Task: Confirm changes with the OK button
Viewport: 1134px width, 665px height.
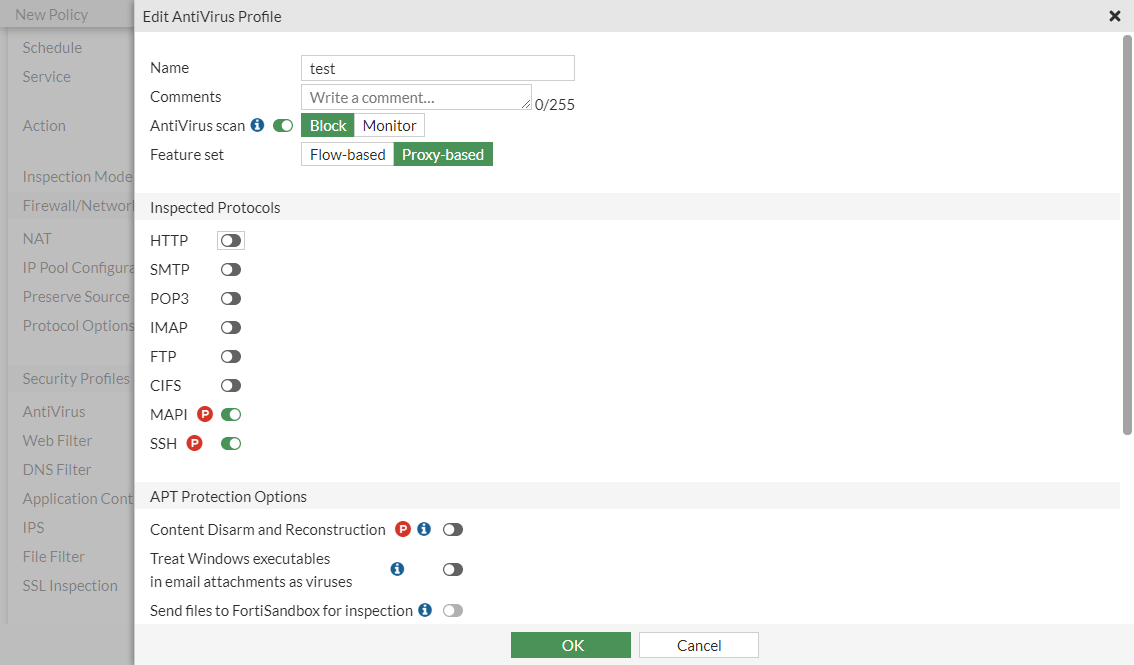Action: (570, 644)
